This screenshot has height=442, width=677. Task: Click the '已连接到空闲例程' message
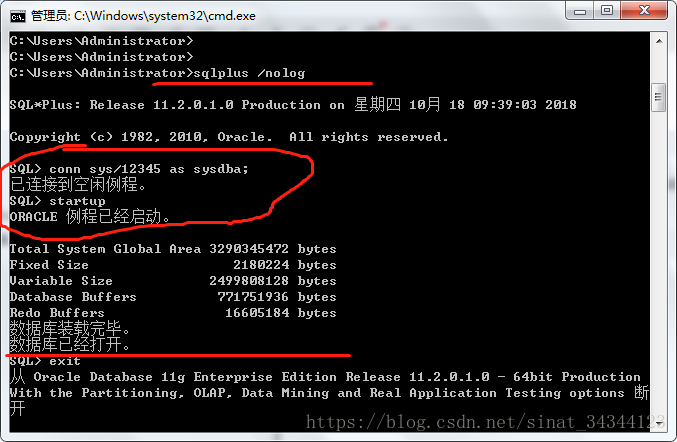(78, 185)
